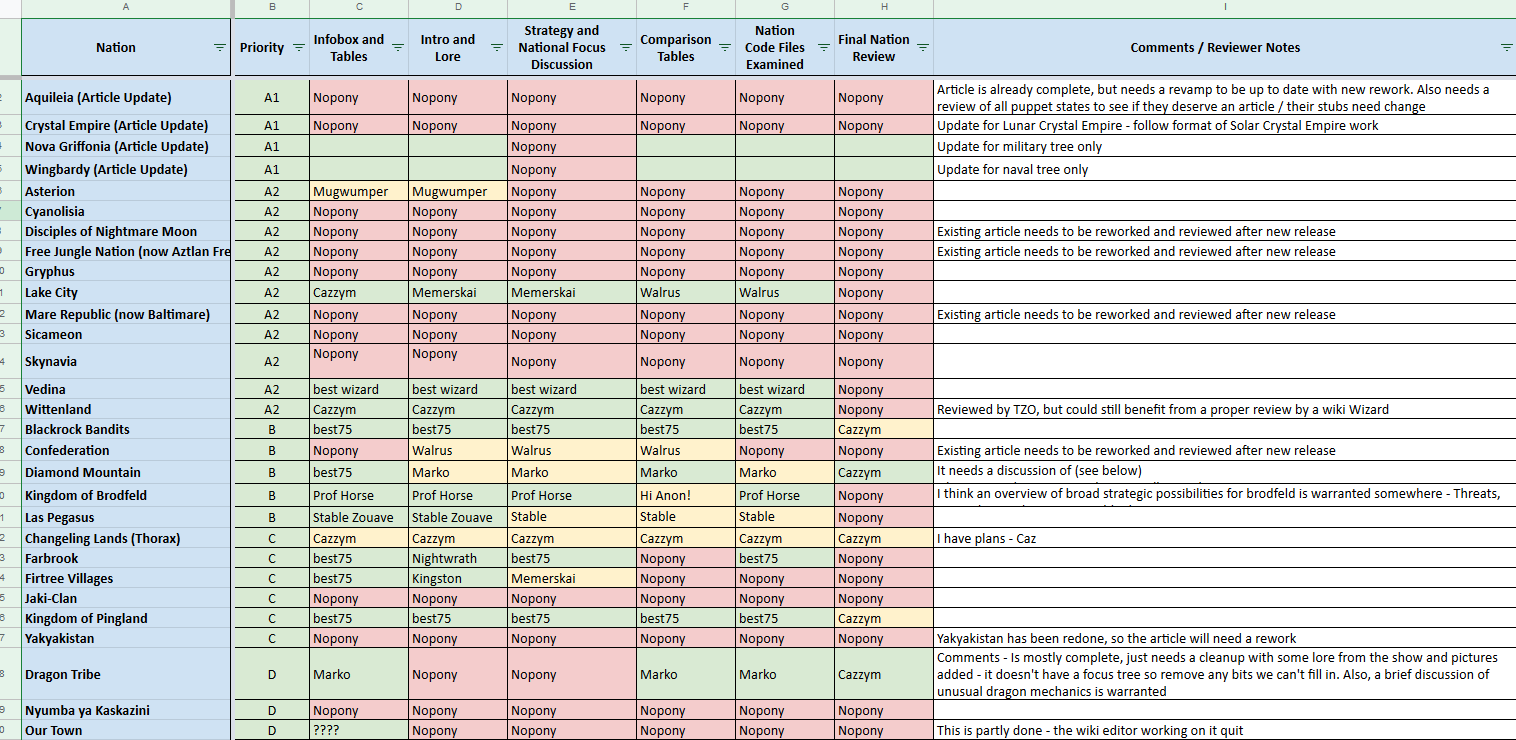Select the "Nova Griffonia (Article Update)" cell
This screenshot has height=740, width=1516.
coord(126,147)
